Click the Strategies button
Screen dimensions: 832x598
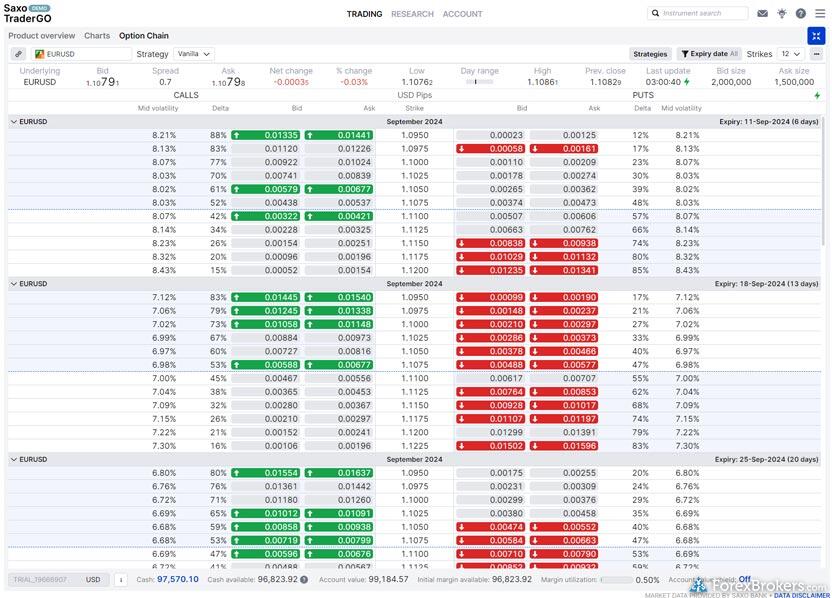point(650,54)
